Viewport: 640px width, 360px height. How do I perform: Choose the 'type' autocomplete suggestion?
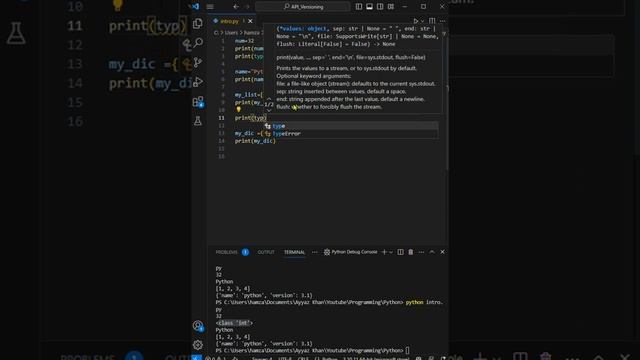pyautogui.click(x=351, y=126)
